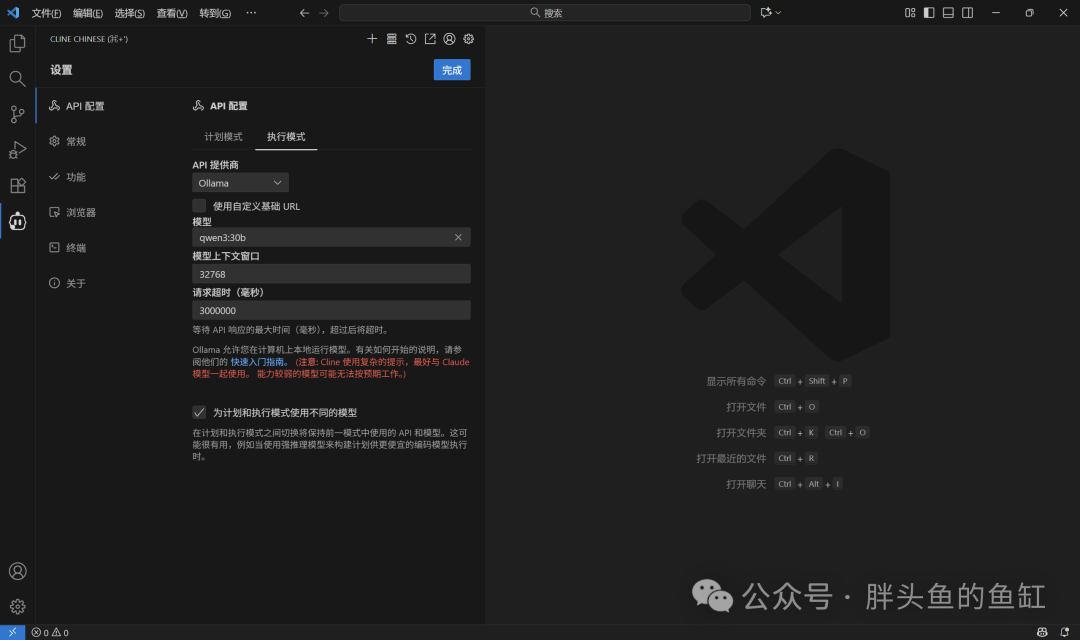
Task: Open the Copilot chat icon in title bar
Action: pyautogui.click(x=765, y=12)
